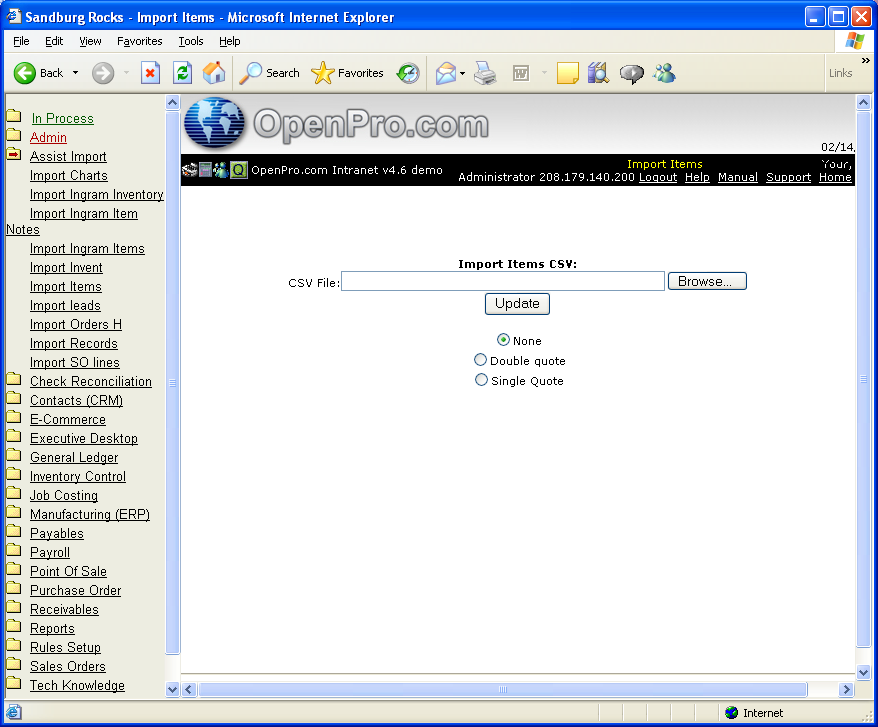Choose the Single Quote radio button

pyautogui.click(x=482, y=380)
